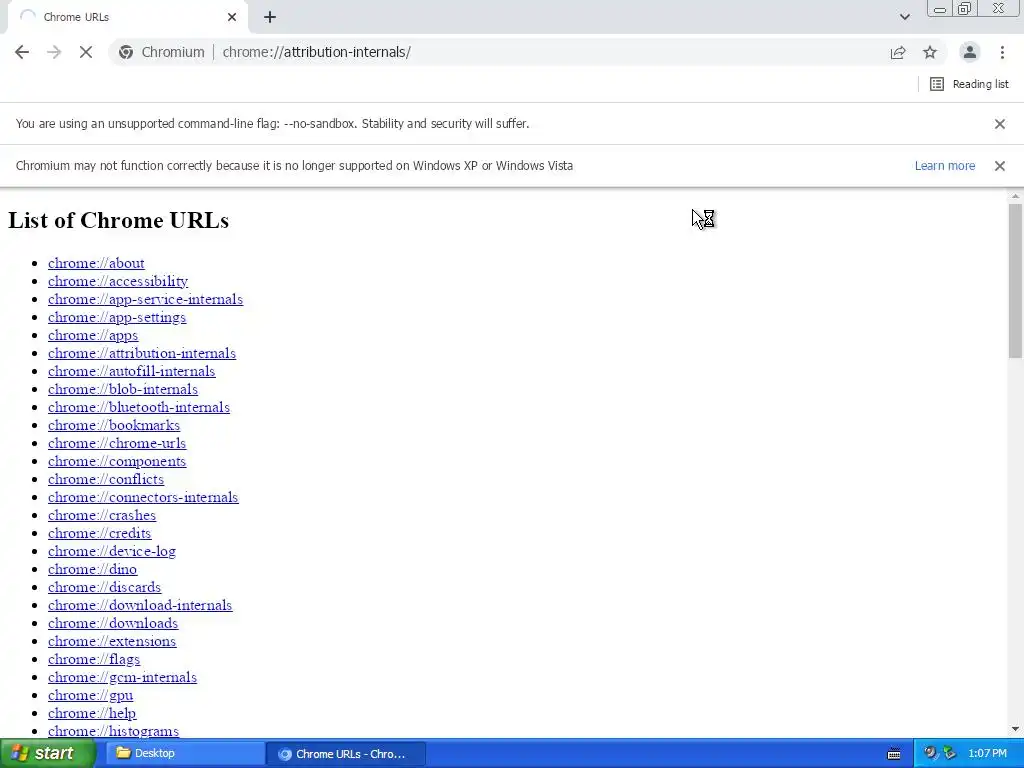Open chrome://bluetooth-internals link
The image size is (1024, 768).
pyautogui.click(x=138, y=408)
